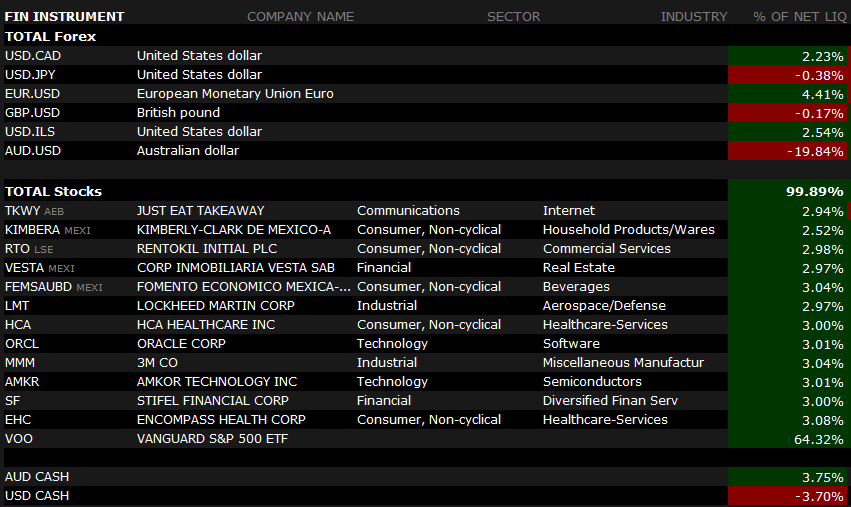
Task: Click the Commercial Services industry cell
Action: (607, 249)
